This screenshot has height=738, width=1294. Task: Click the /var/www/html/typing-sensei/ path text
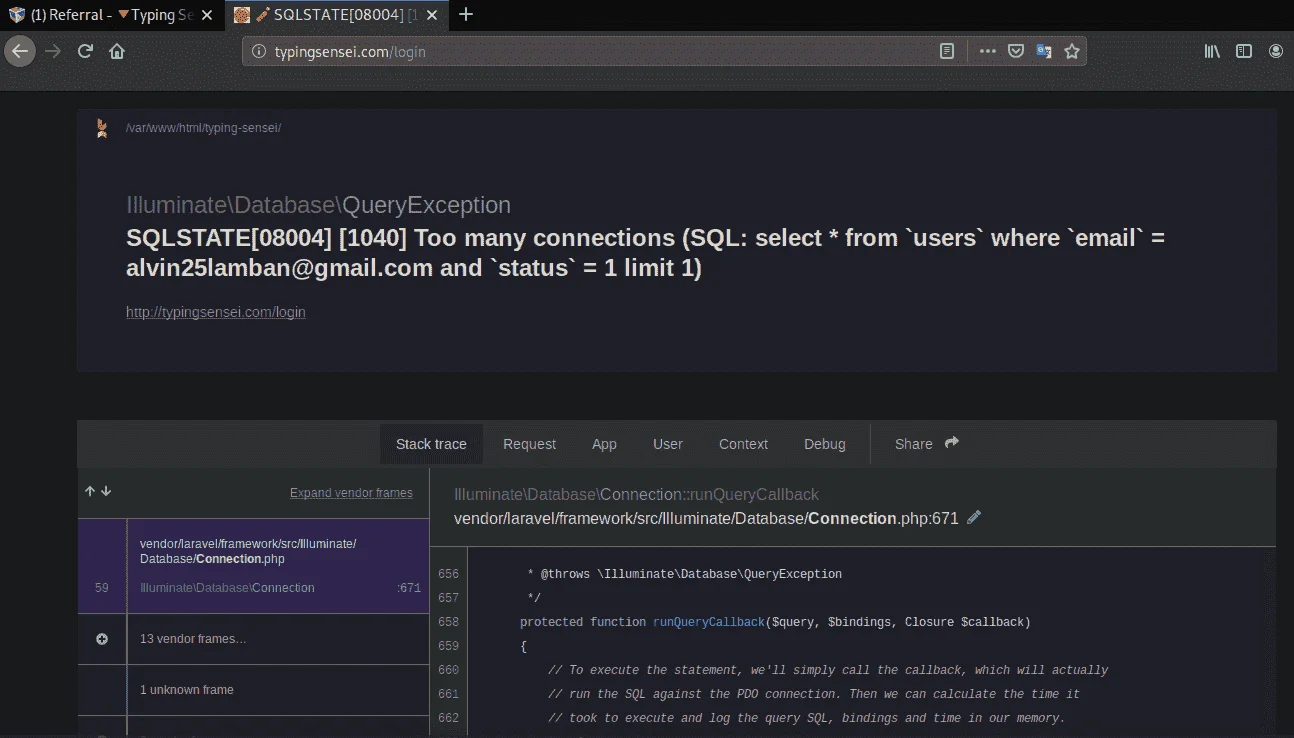click(x=204, y=128)
